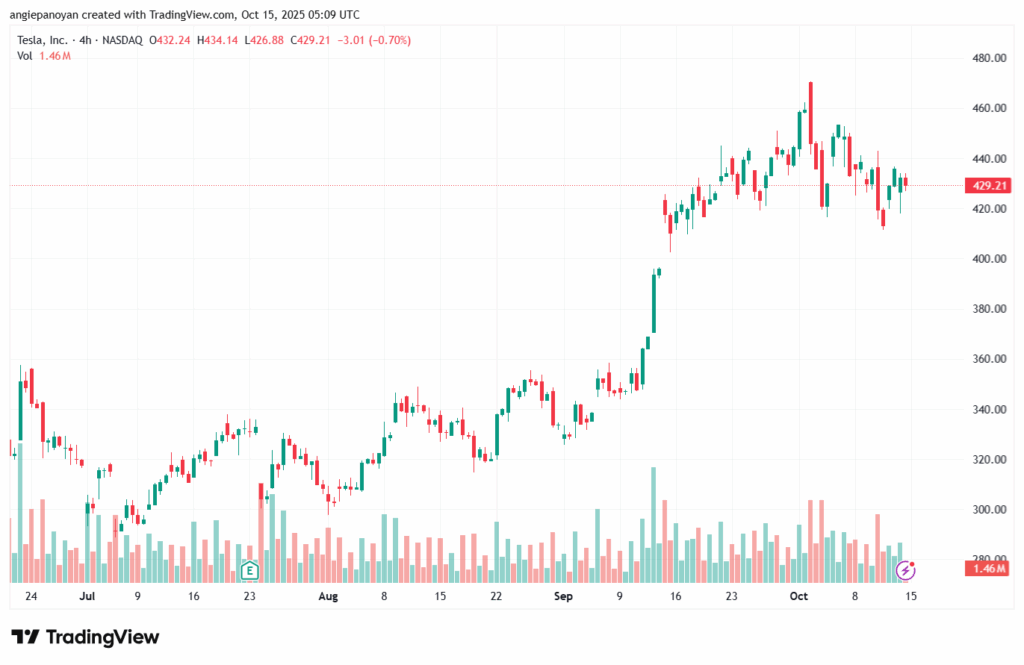Click the tall green candle near 400

654,302
